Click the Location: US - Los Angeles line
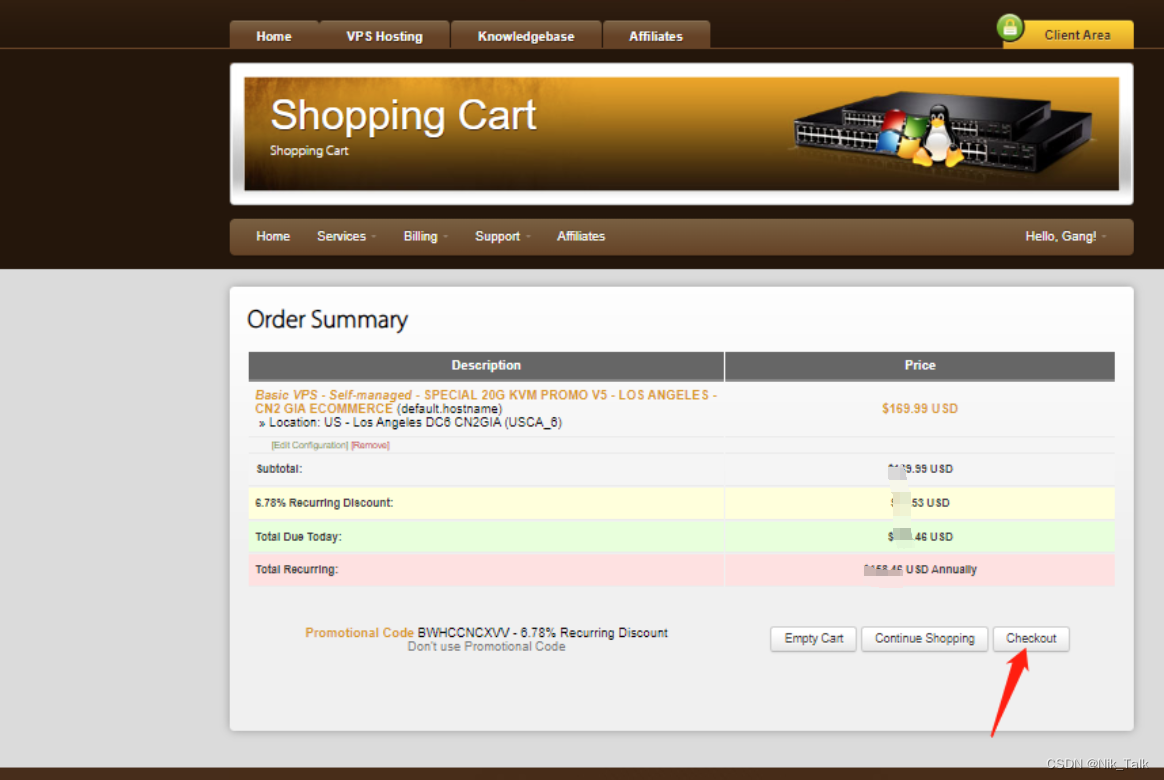 411,422
